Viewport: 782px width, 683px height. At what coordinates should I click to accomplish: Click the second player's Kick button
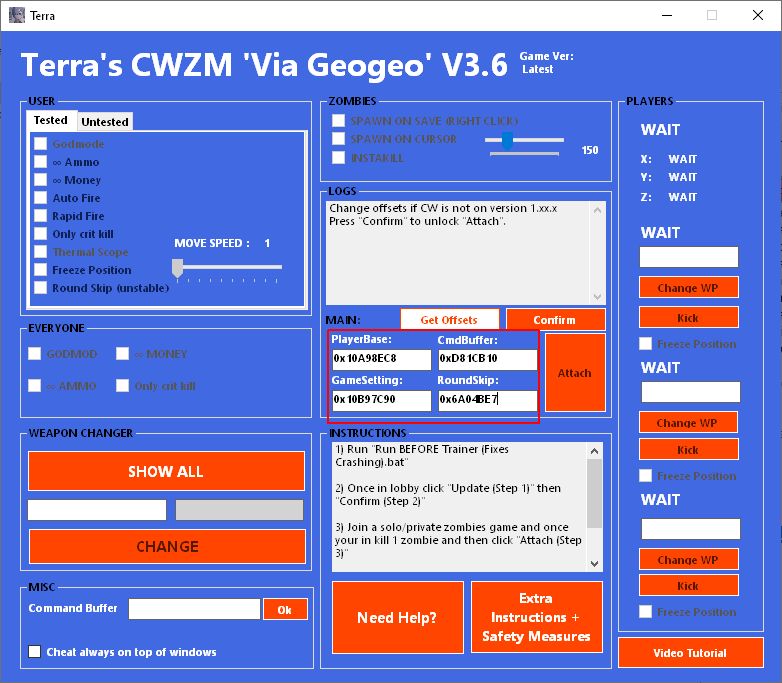click(688, 450)
